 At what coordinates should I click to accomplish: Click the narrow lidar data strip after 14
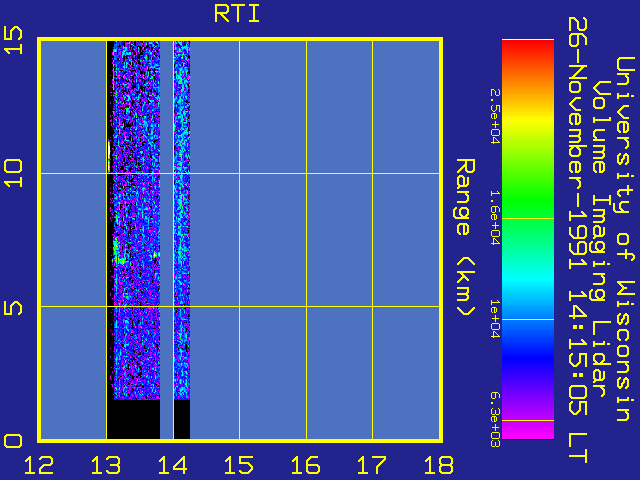(182, 220)
